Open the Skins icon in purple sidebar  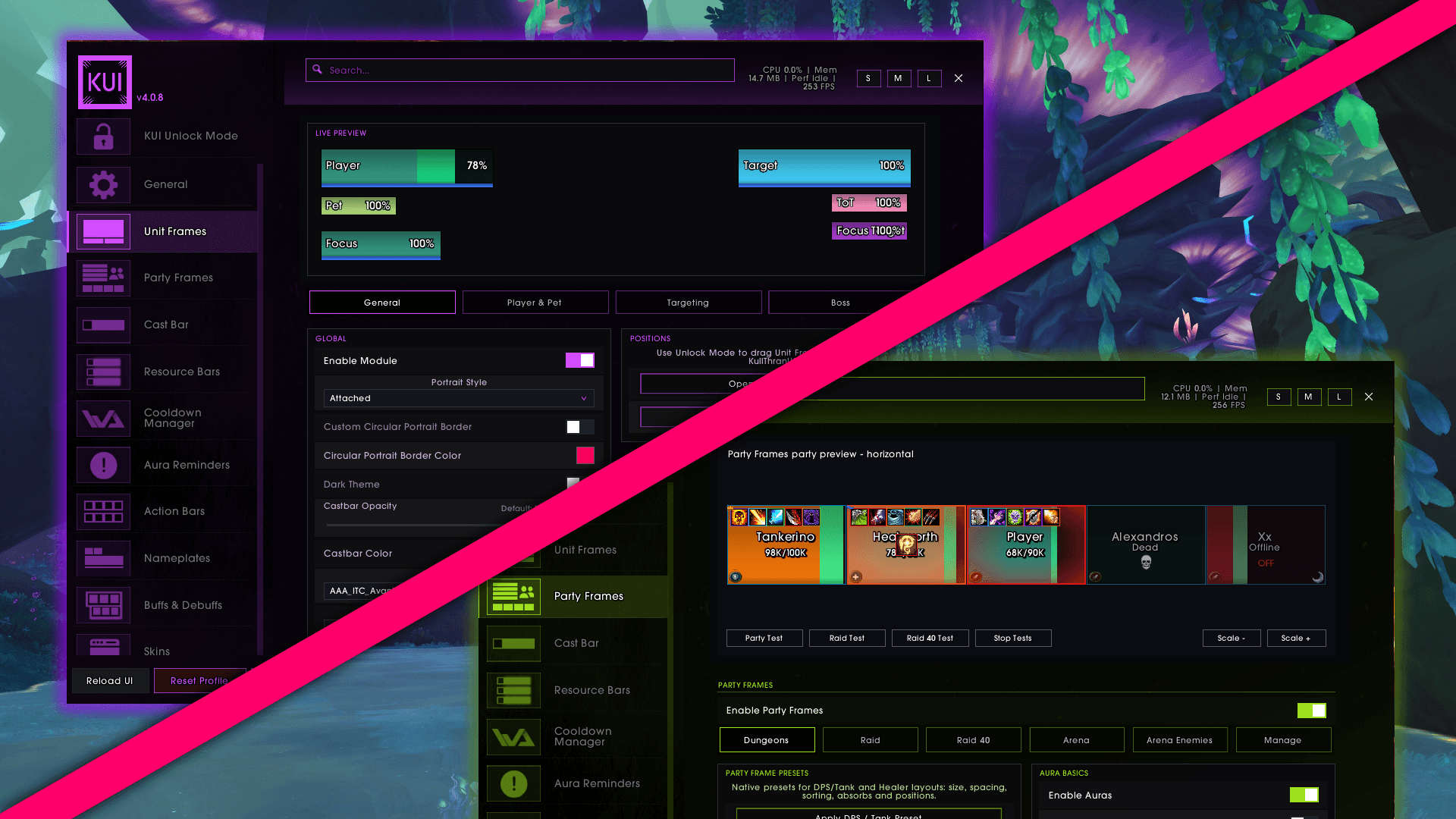click(x=103, y=645)
